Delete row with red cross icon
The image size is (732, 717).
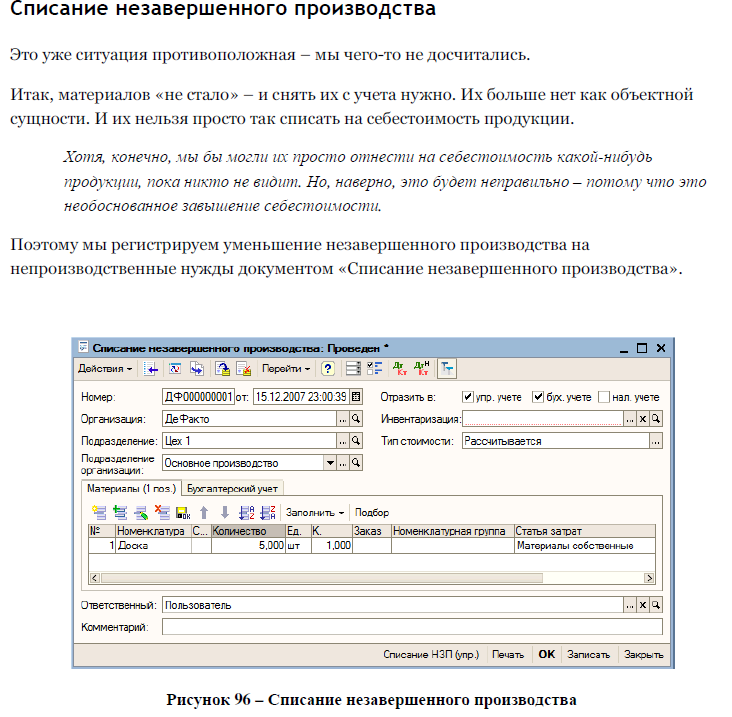point(162,513)
